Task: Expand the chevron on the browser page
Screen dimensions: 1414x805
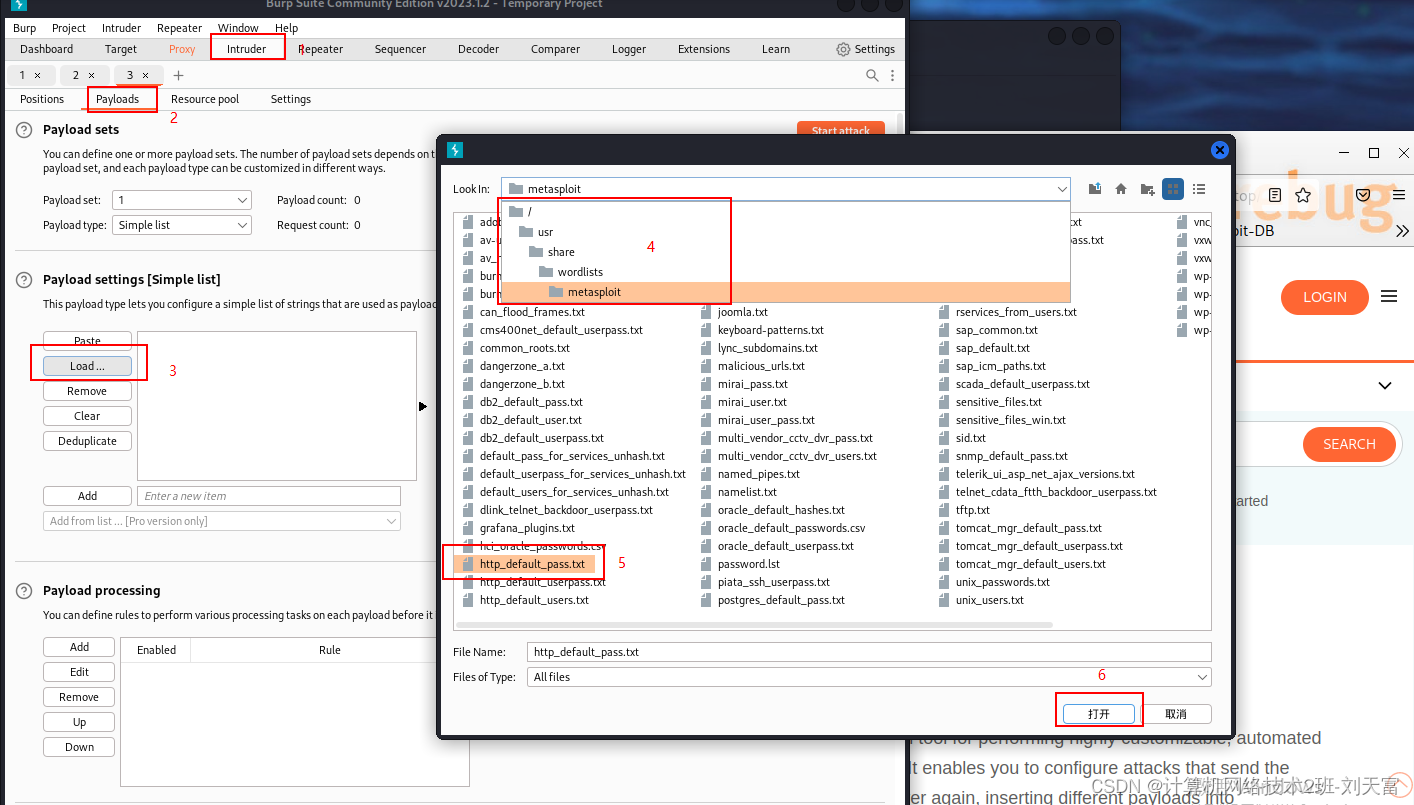Action: (1385, 386)
